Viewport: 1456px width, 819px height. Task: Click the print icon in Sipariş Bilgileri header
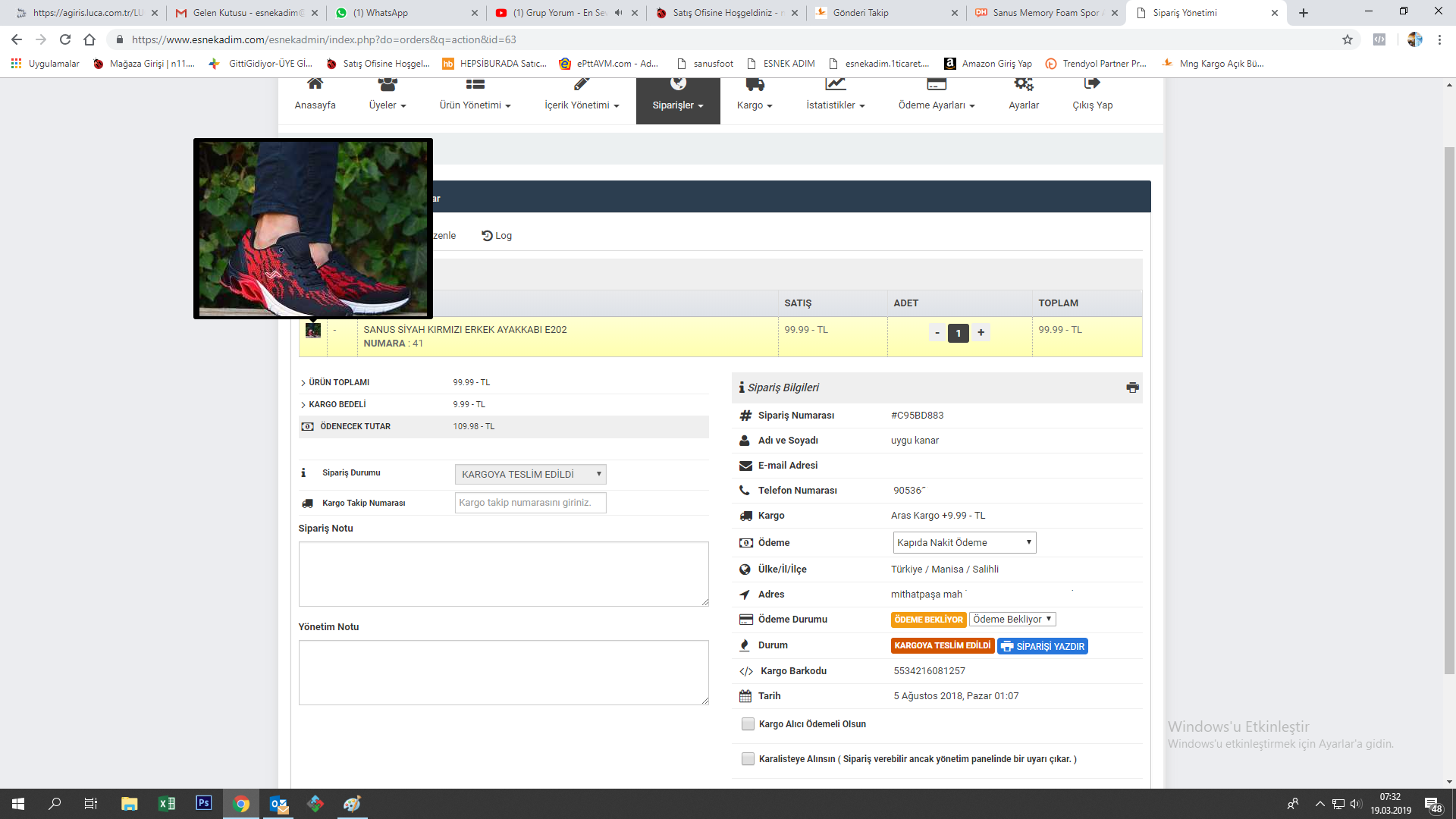[x=1132, y=388]
